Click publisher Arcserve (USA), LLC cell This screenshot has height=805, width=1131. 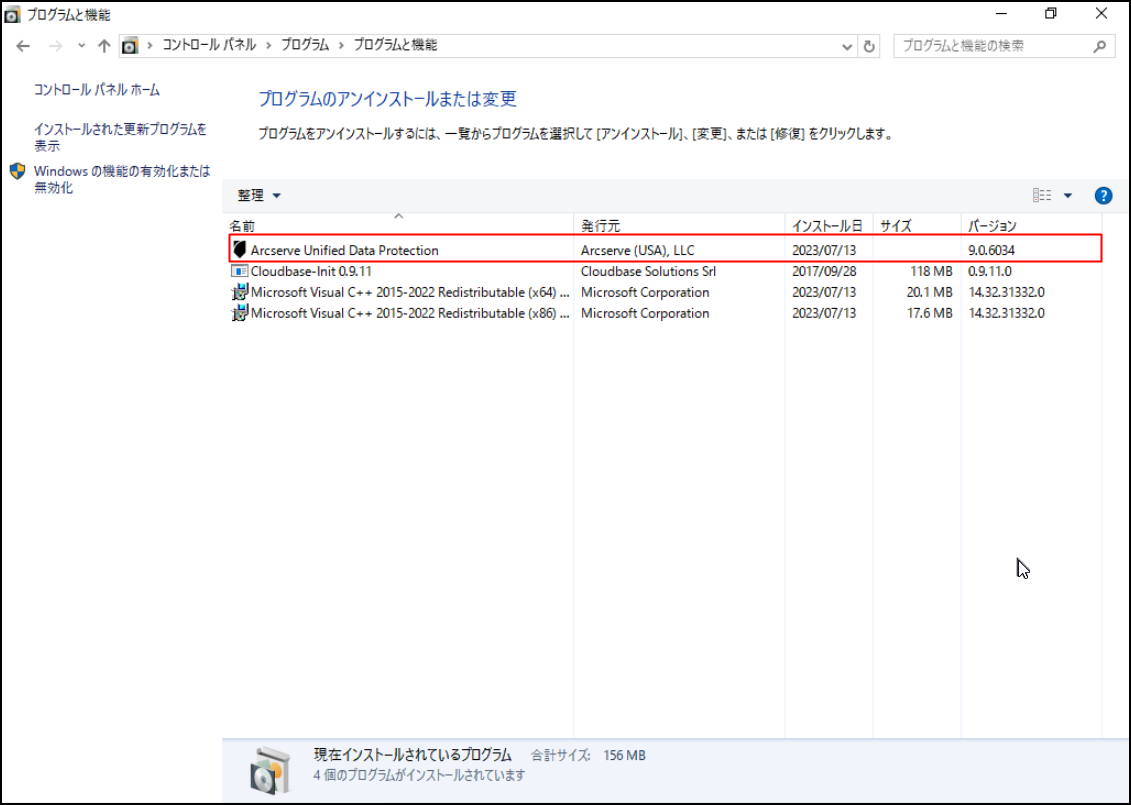click(638, 250)
